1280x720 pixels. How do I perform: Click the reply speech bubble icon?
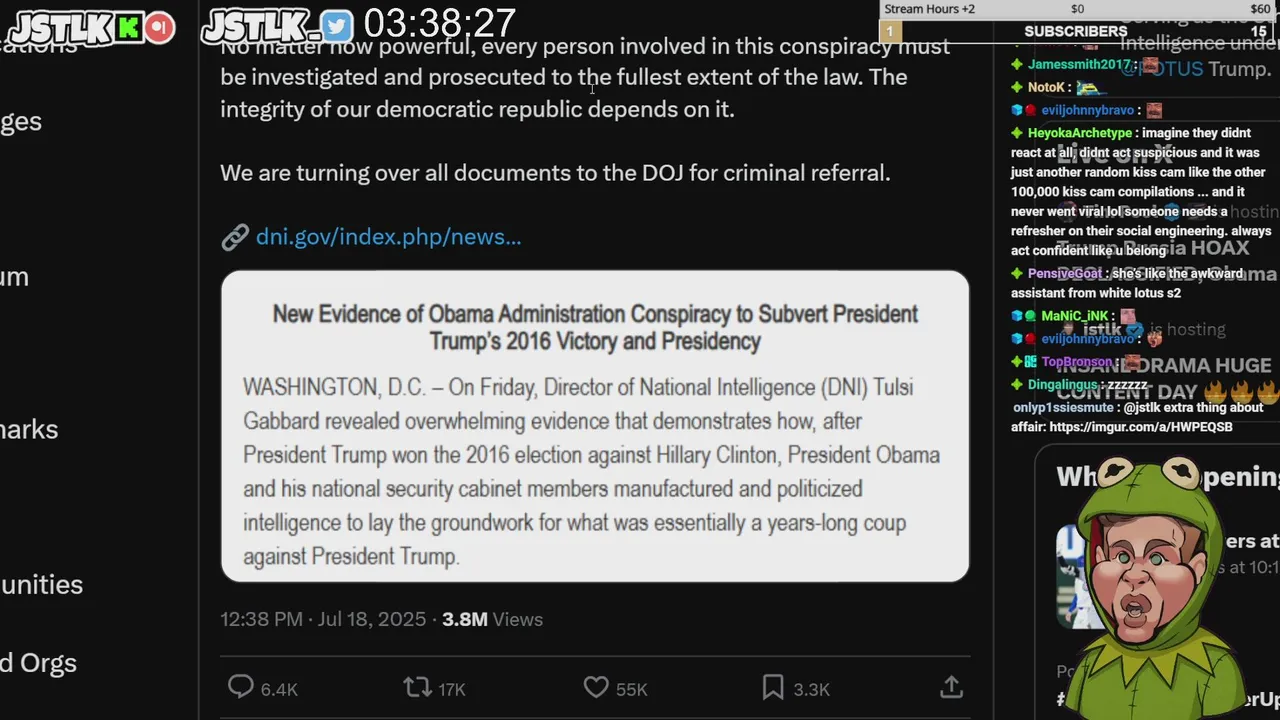pos(241,687)
